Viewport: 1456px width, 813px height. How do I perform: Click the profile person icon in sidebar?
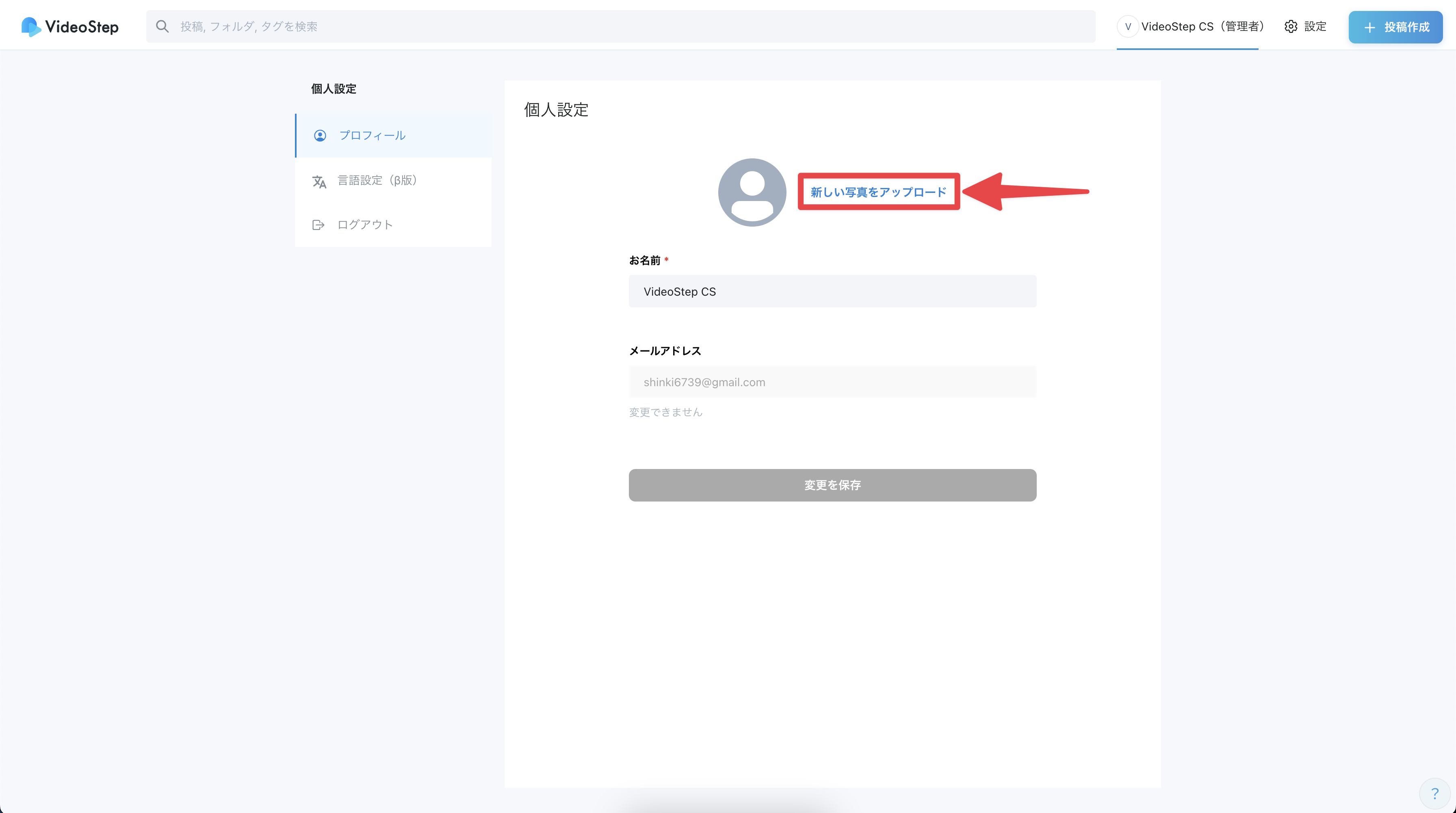[320, 136]
